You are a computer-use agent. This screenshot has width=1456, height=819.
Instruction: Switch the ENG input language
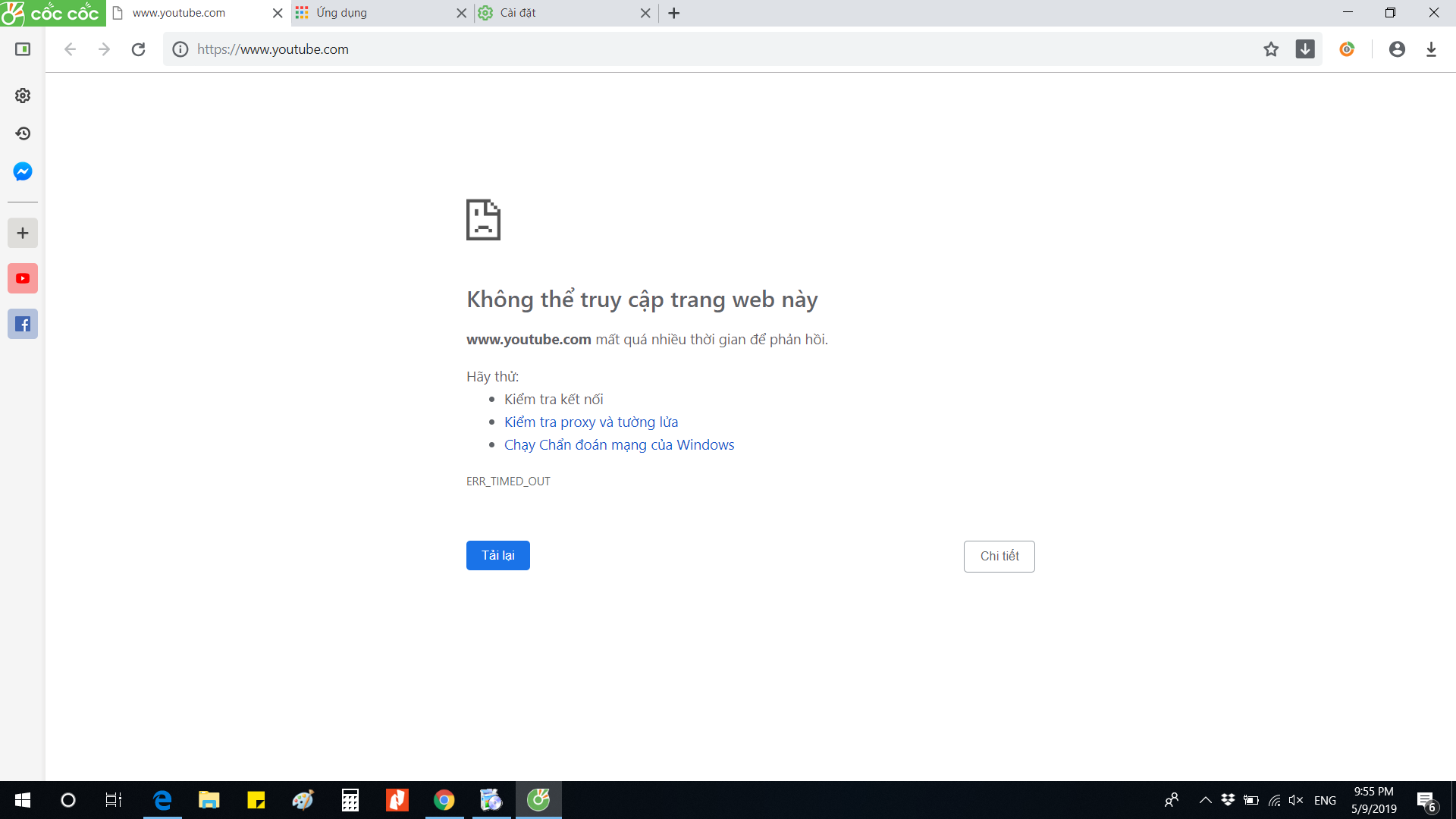coord(1325,801)
